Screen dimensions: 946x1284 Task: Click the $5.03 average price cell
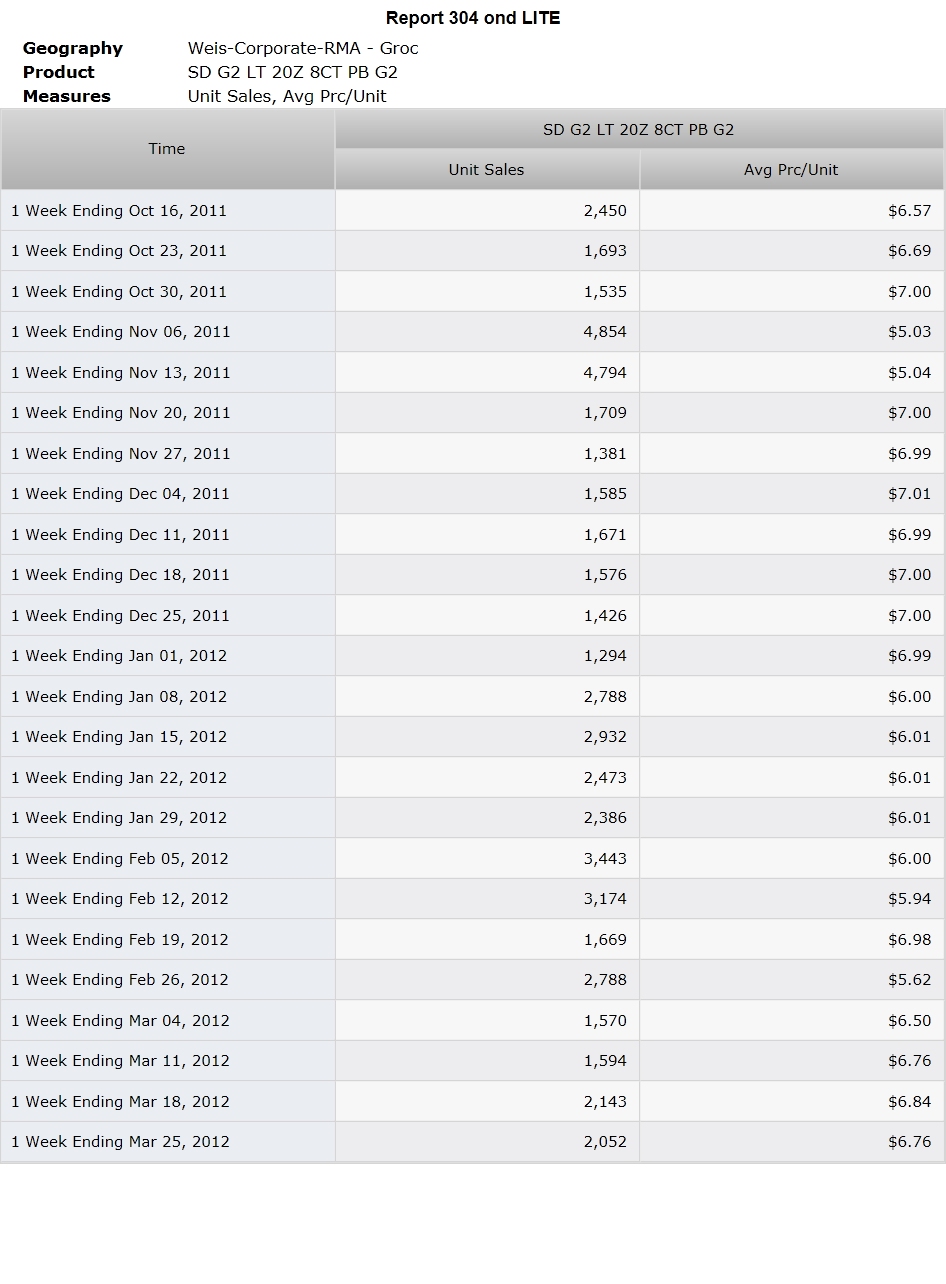791,332
